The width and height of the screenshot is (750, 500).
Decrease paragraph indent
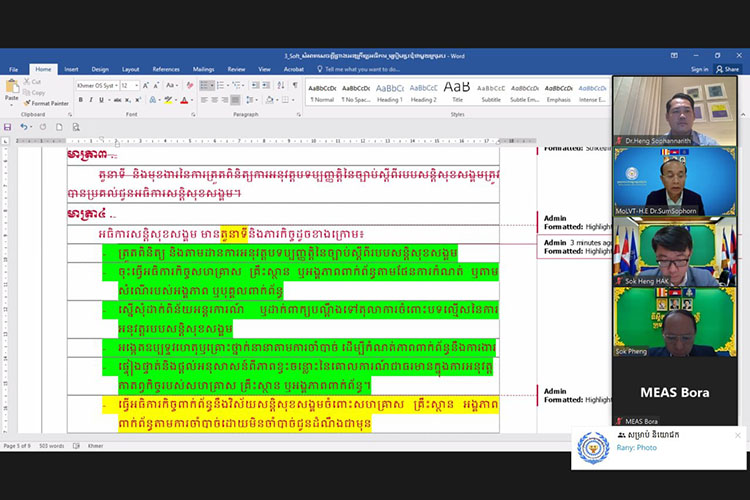point(255,86)
